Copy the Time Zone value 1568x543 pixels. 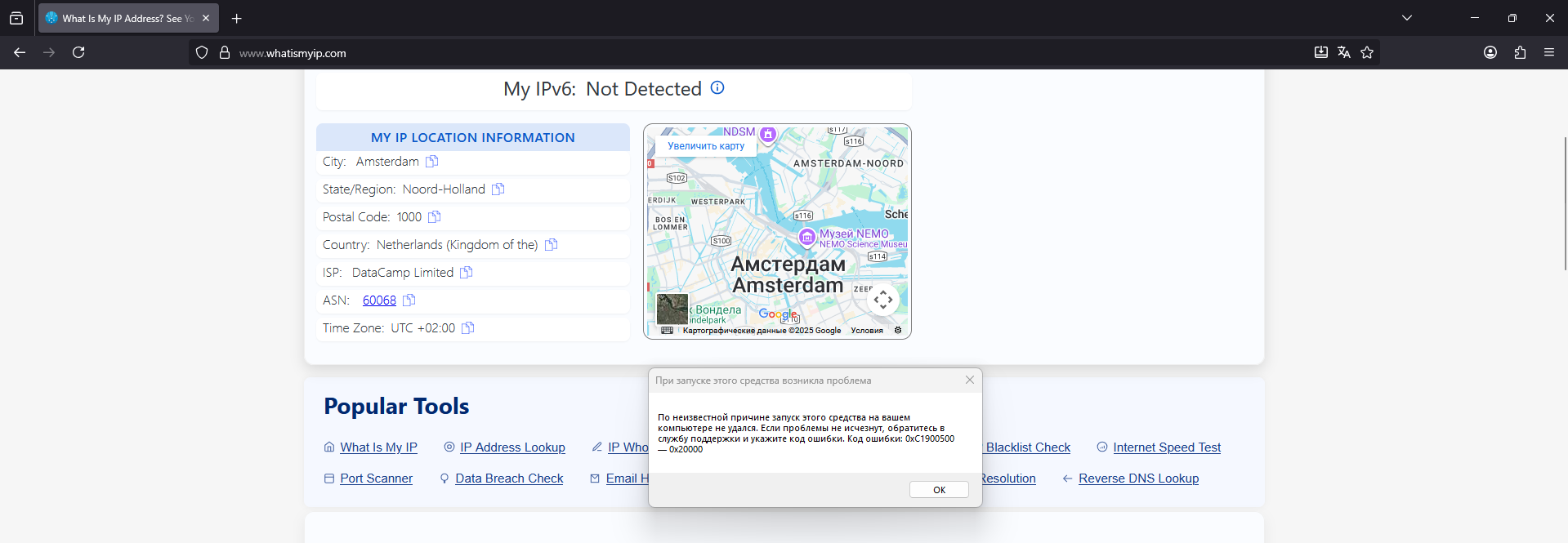pyautogui.click(x=468, y=327)
